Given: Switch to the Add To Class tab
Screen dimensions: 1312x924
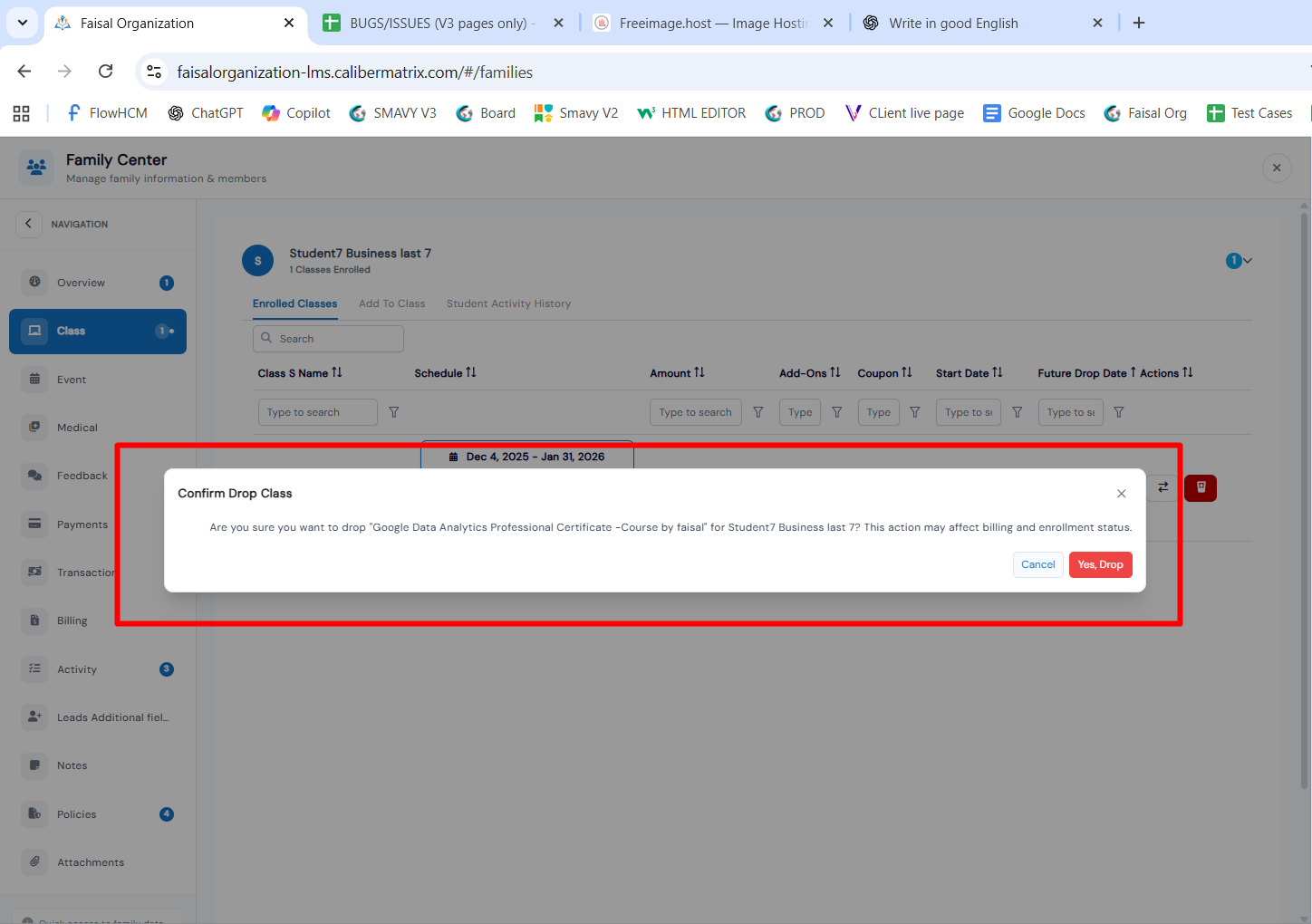Looking at the screenshot, I should tap(391, 304).
